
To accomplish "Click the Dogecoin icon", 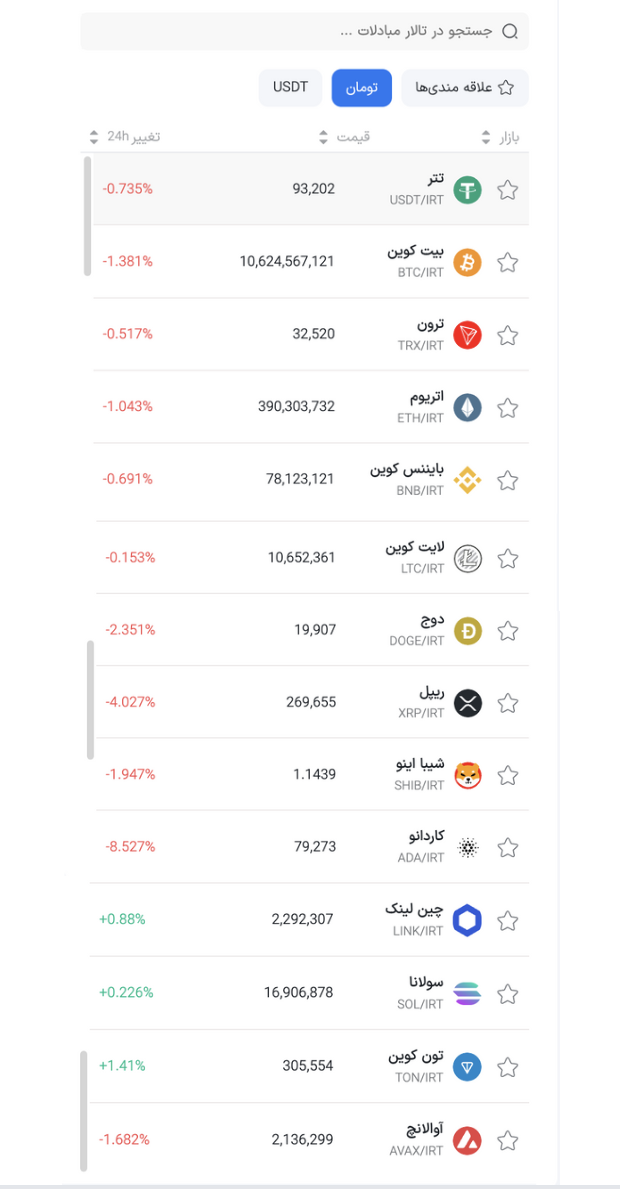I will tap(466, 631).
